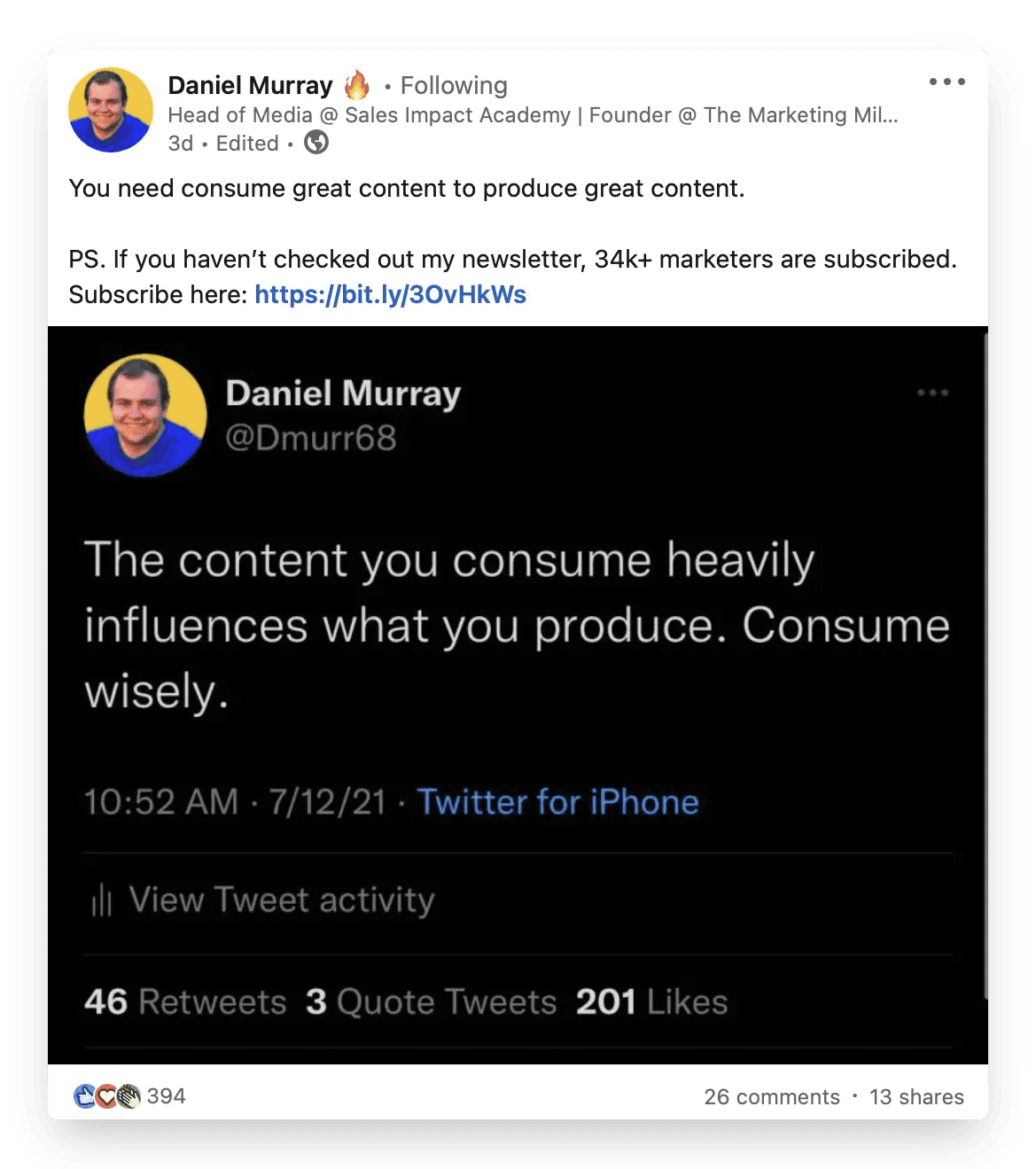Click the 394 reactions count
Viewport: 1036px width, 1169px height.
pyautogui.click(x=166, y=1096)
